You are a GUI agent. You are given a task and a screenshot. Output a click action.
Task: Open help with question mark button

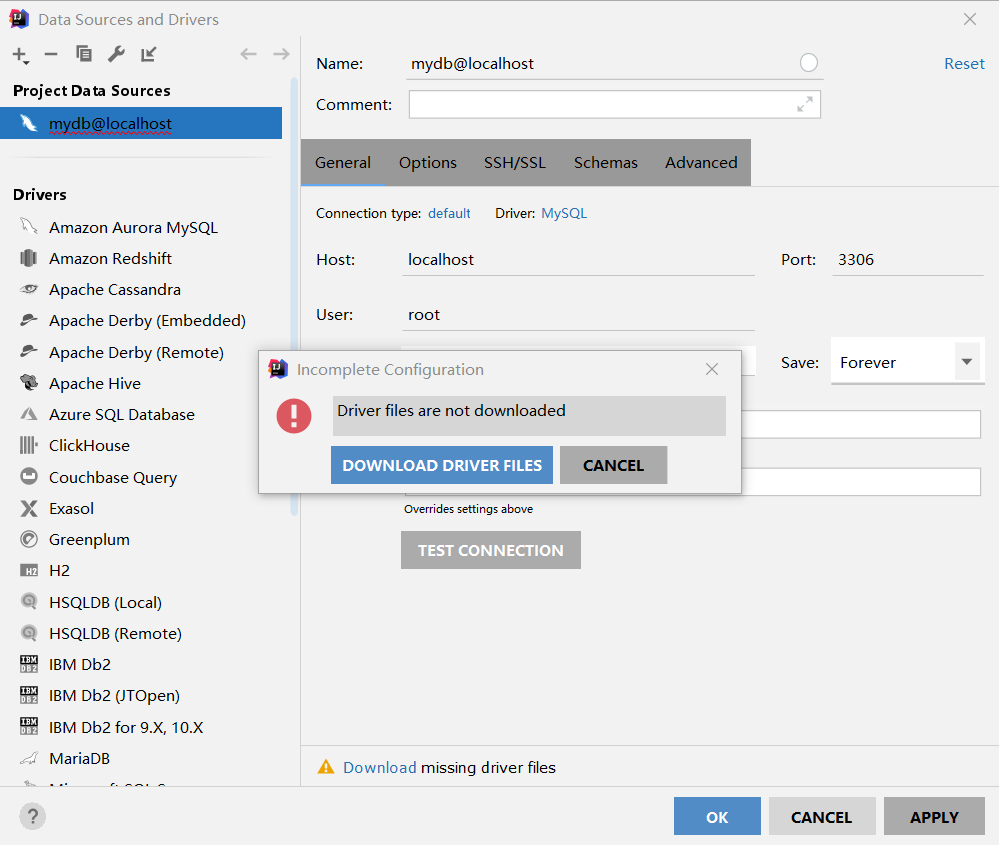[32, 816]
